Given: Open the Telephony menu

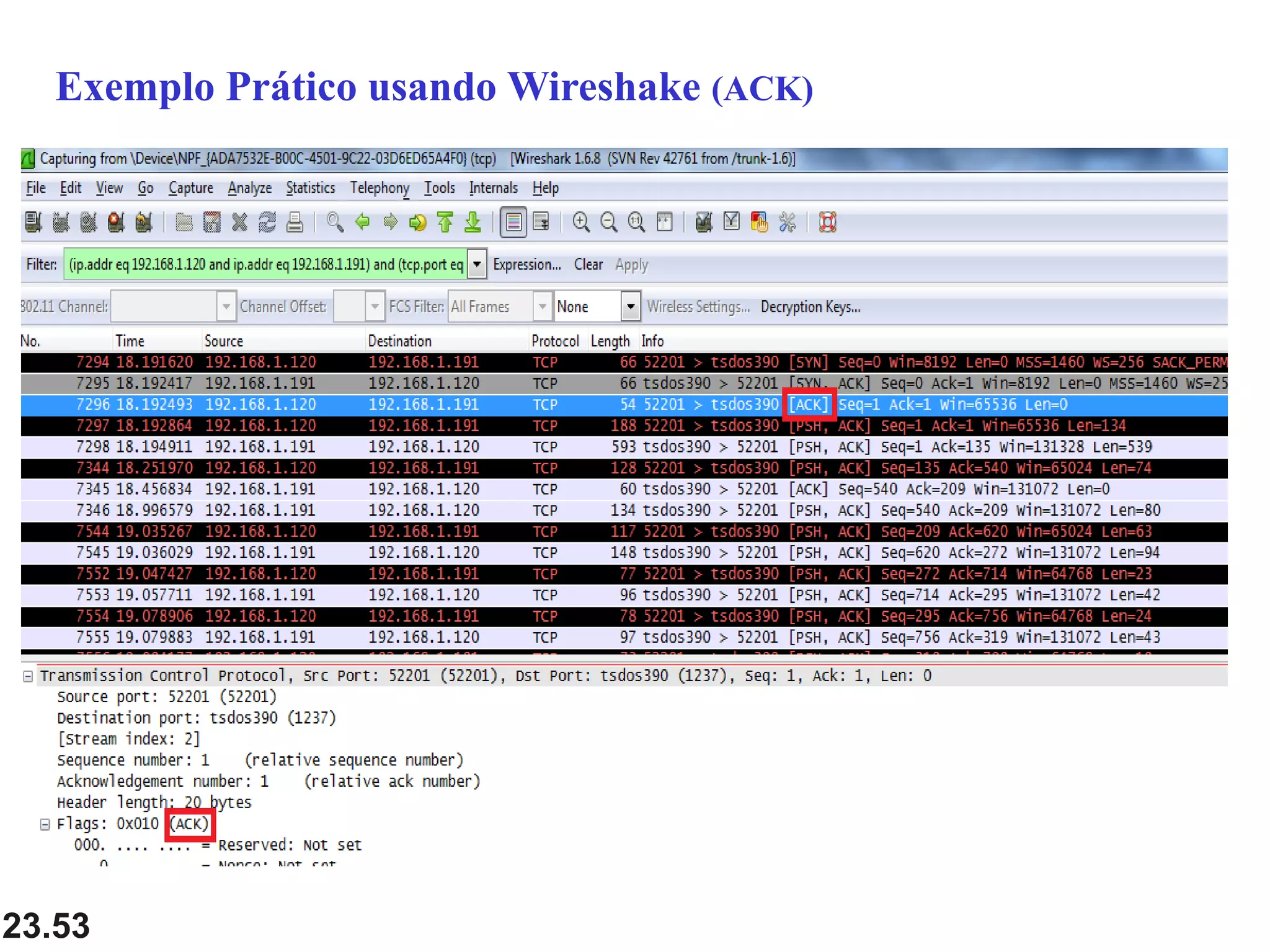Looking at the screenshot, I should [x=380, y=188].
